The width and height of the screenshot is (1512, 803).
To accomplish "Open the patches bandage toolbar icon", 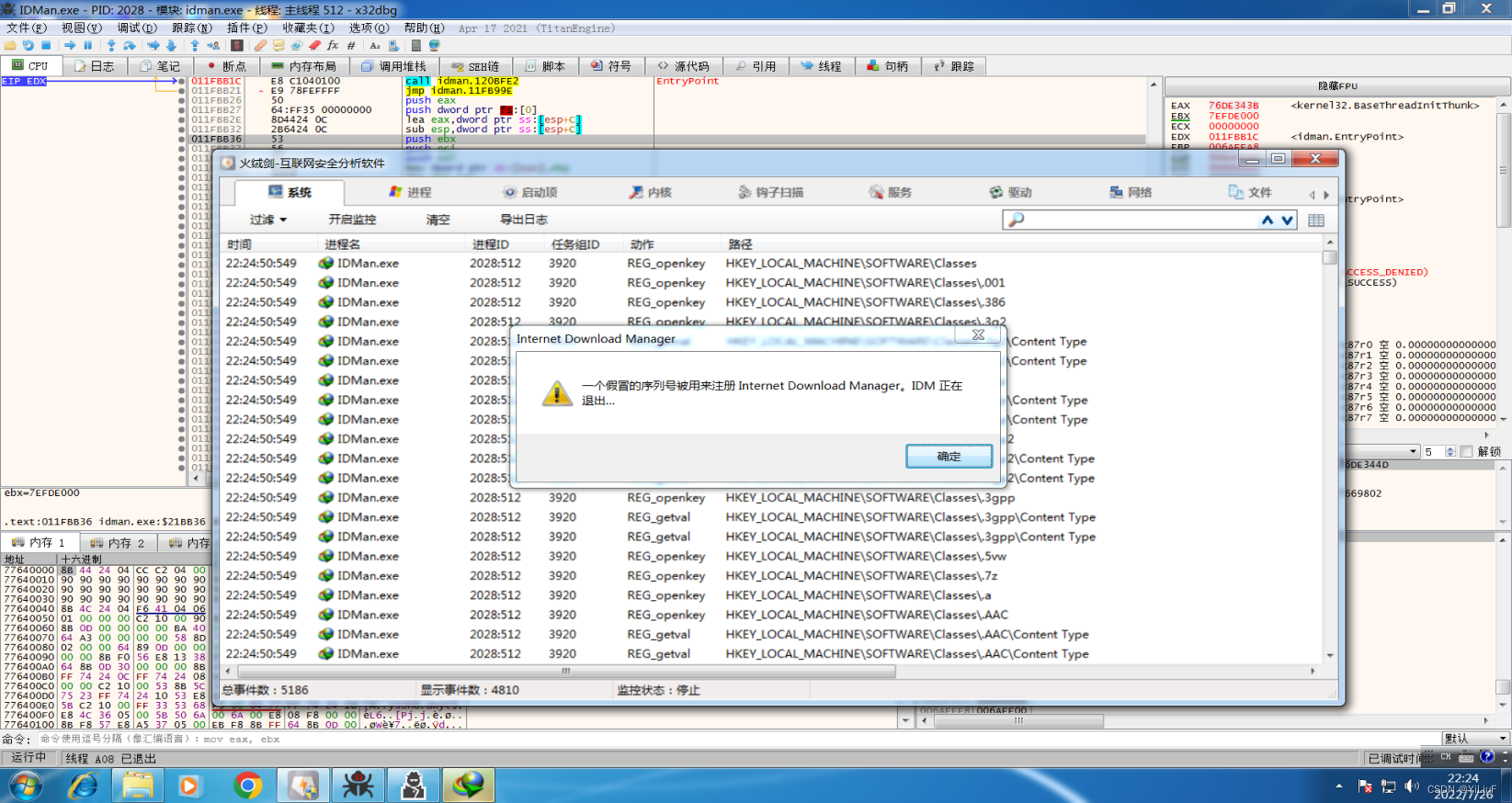I will click(261, 45).
